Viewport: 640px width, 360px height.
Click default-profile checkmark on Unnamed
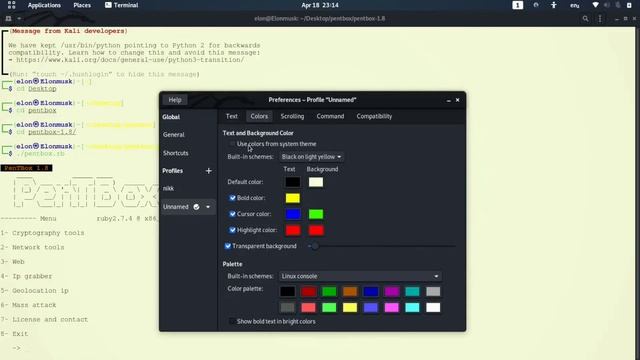196,207
